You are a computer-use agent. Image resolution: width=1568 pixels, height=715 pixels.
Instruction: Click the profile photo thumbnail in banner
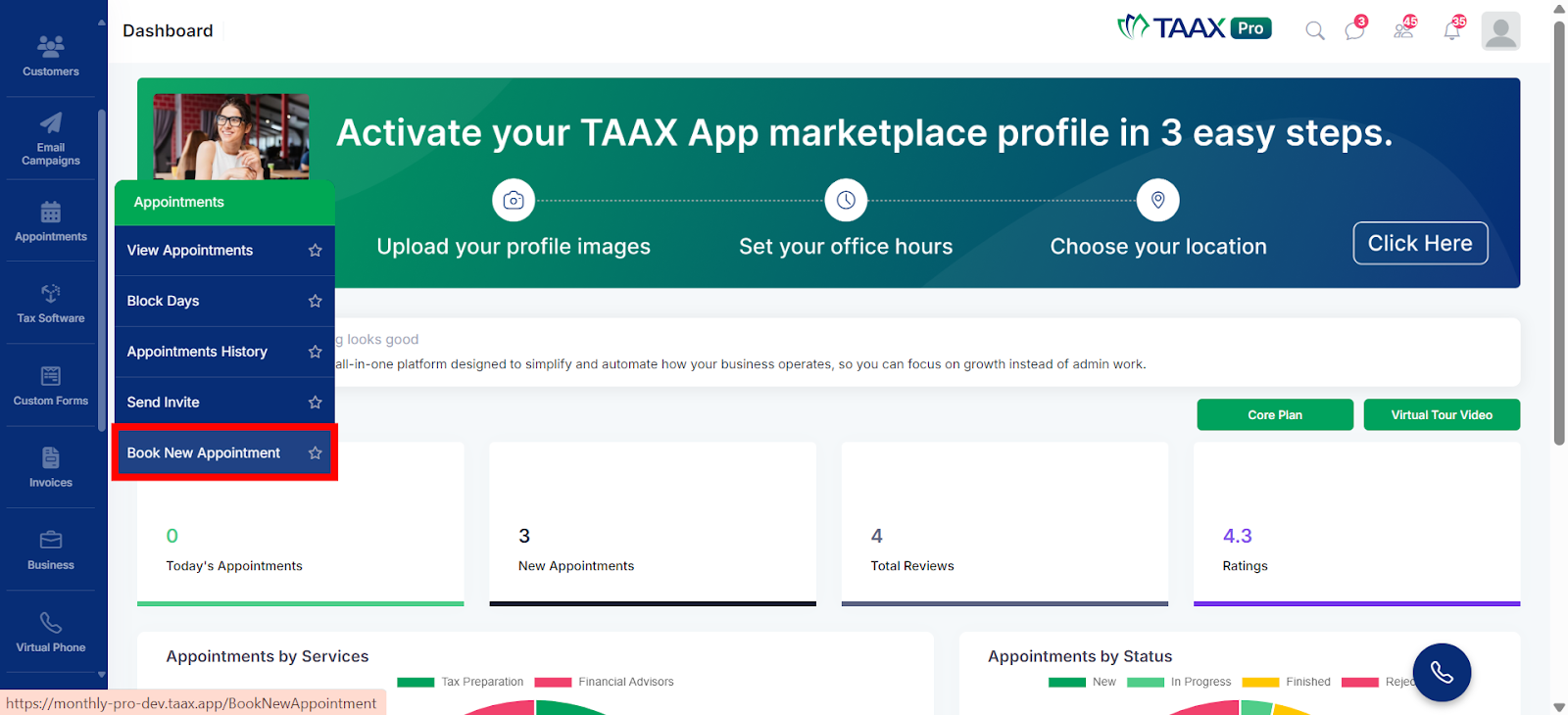[231, 136]
